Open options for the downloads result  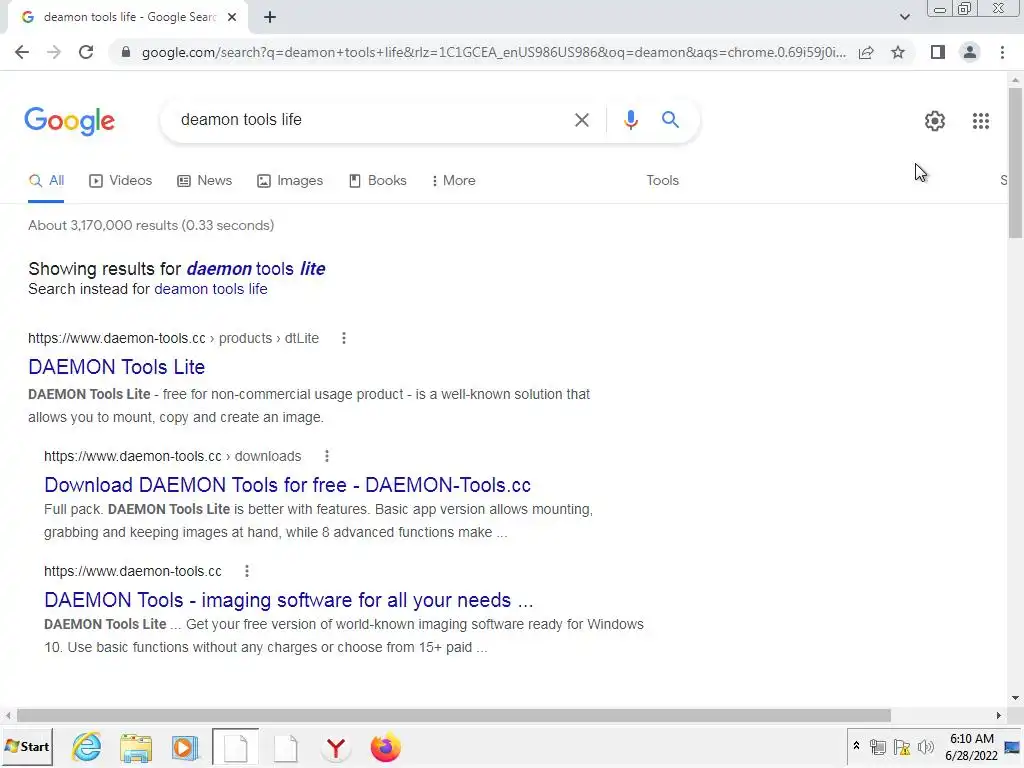tap(327, 456)
